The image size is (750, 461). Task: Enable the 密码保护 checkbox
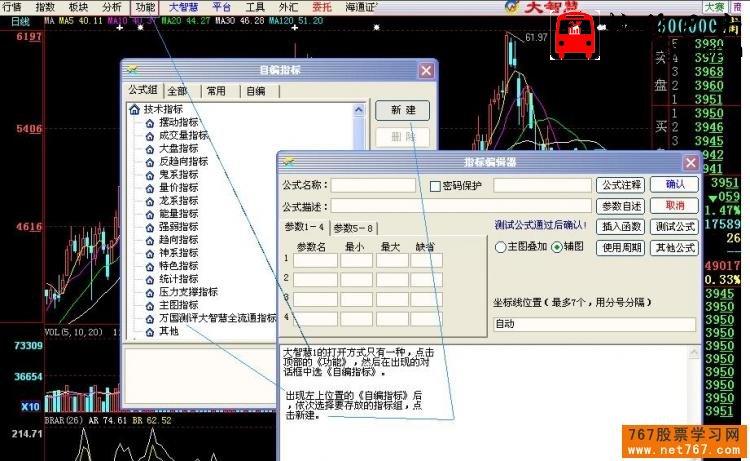[435, 185]
